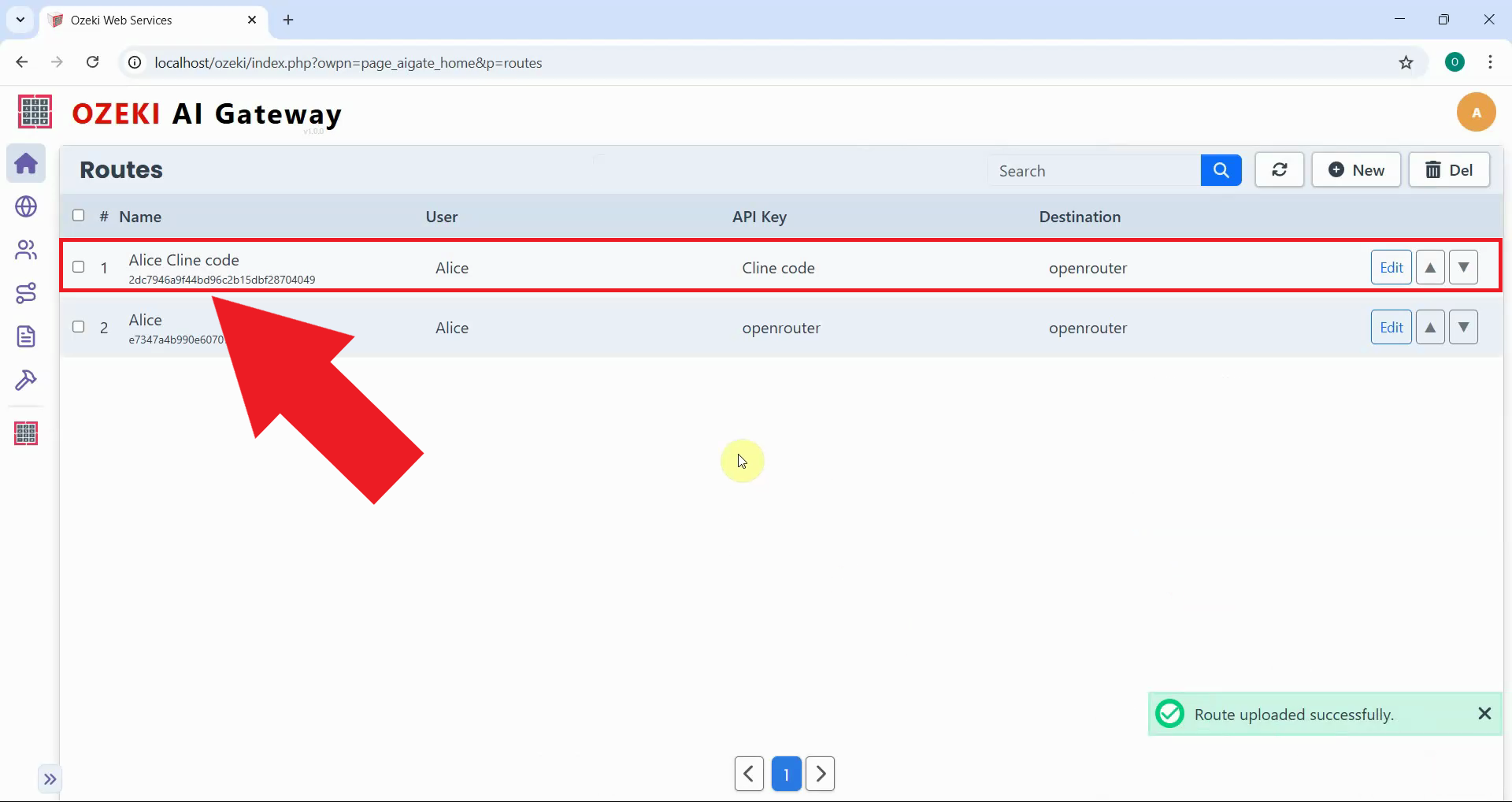The width and height of the screenshot is (1512, 802).
Task: Open the logs document icon in sidebar
Action: tap(26, 337)
